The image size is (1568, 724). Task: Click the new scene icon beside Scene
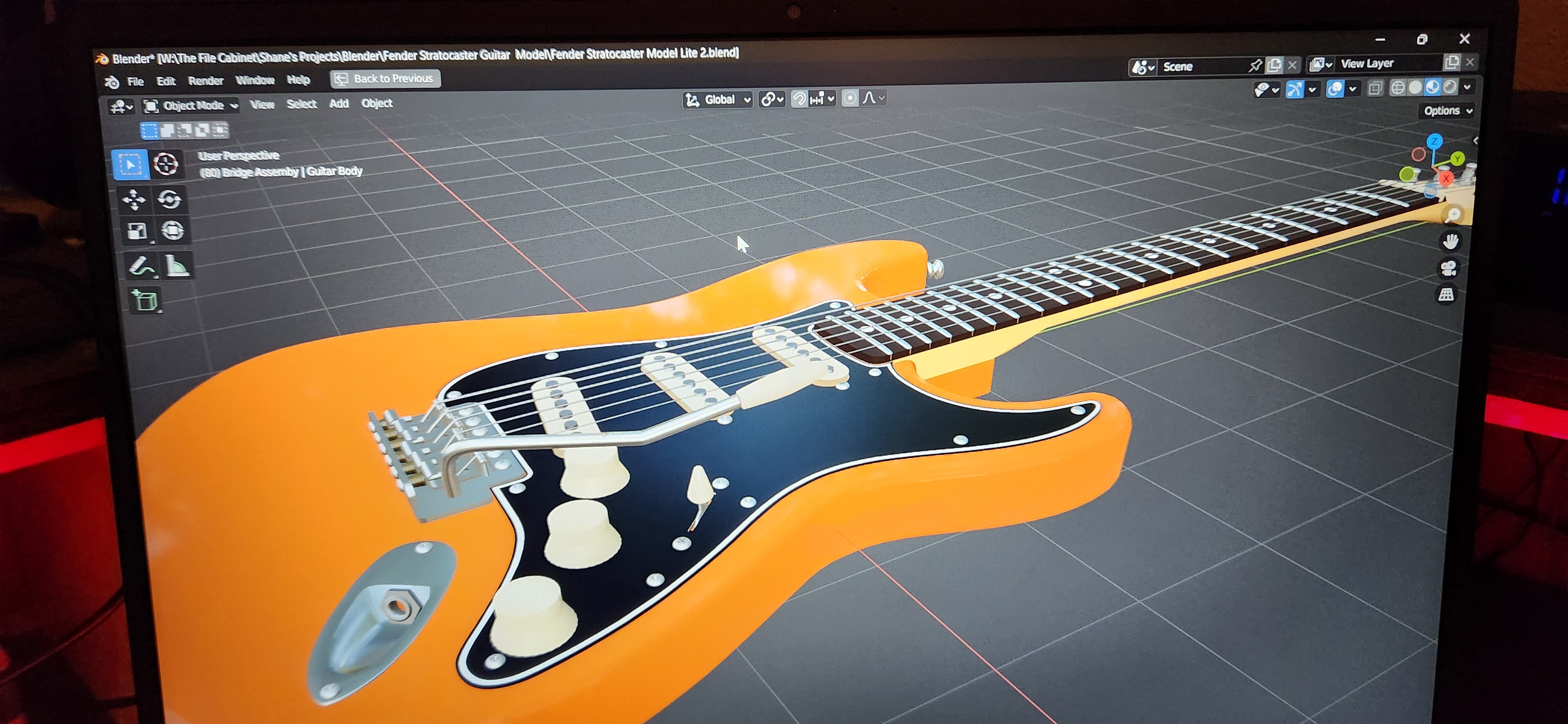coord(1274,65)
